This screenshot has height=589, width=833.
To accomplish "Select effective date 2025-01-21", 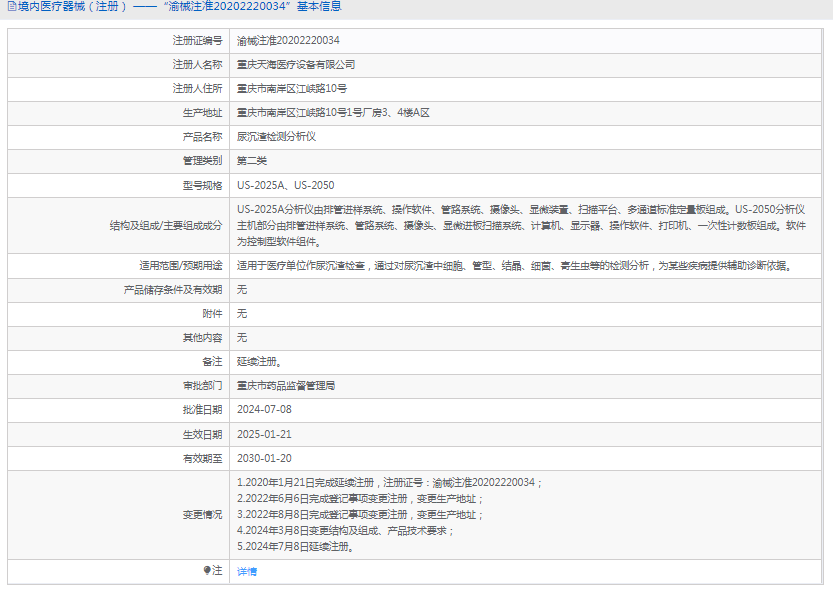I will coord(264,434).
